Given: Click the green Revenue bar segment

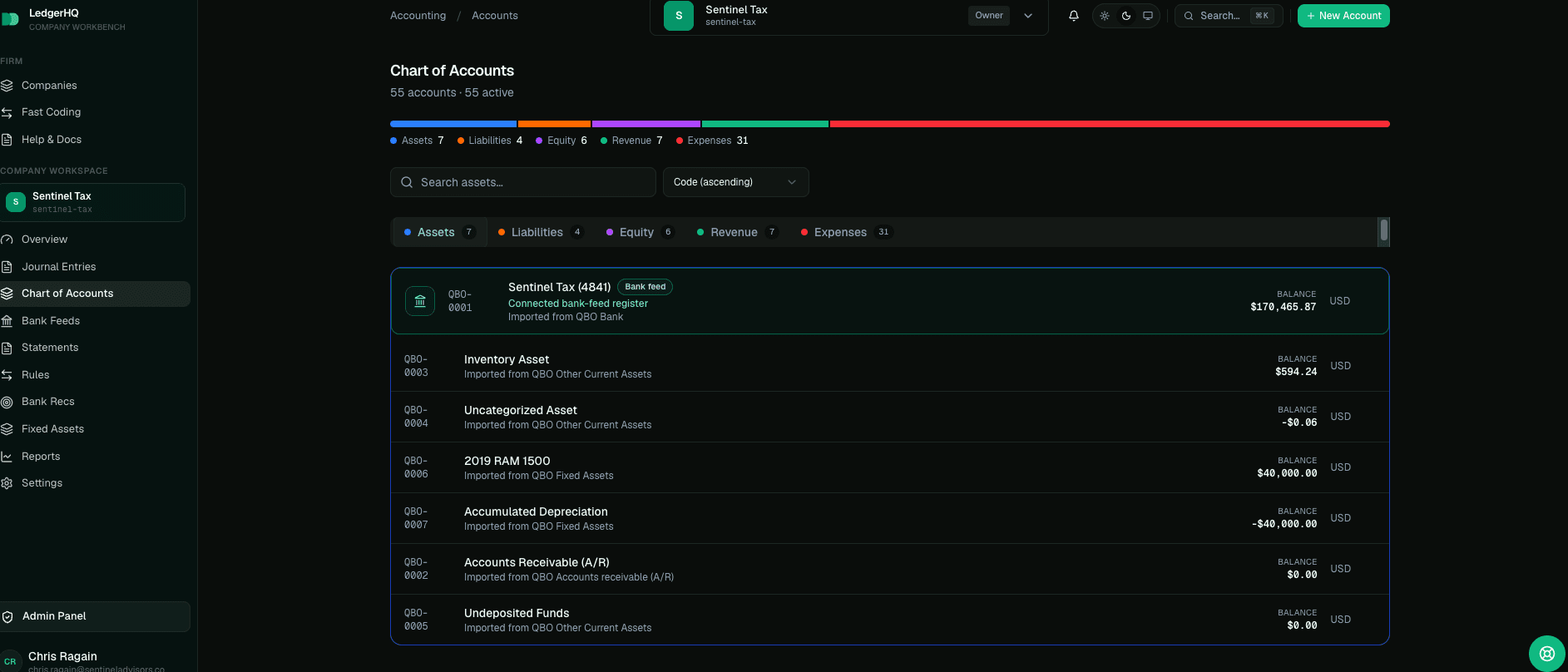Looking at the screenshot, I should [765, 124].
